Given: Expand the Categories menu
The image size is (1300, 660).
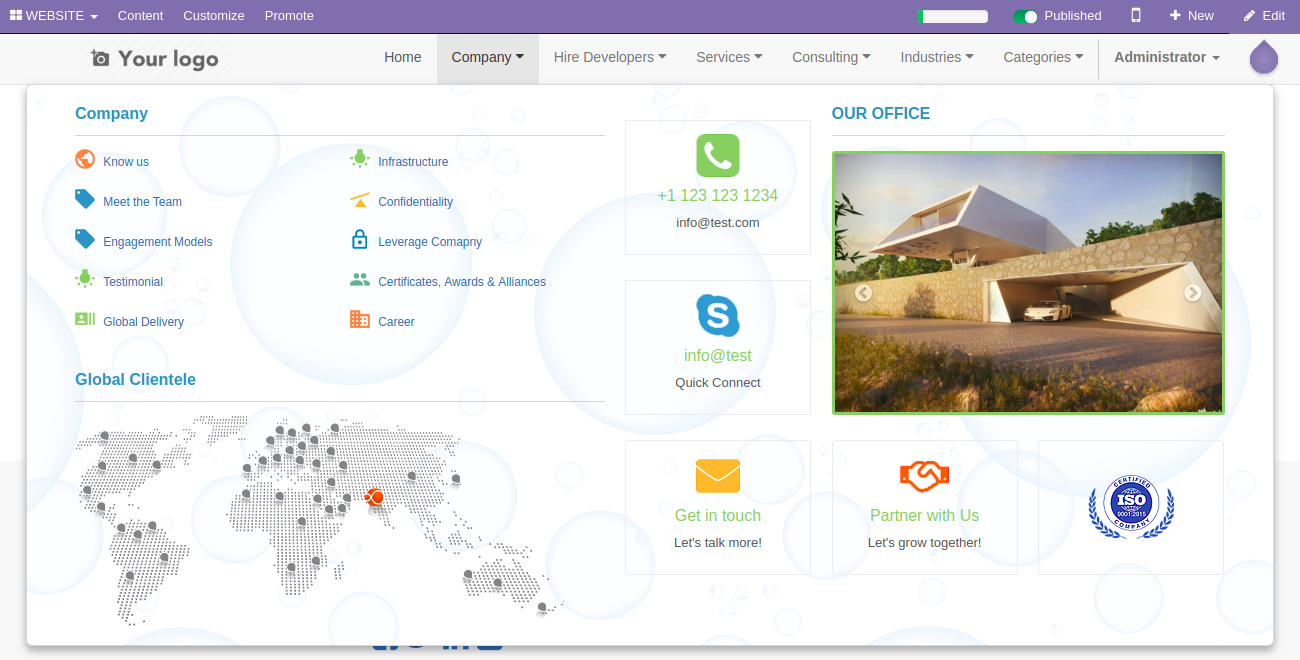Looking at the screenshot, I should pyautogui.click(x=1043, y=57).
